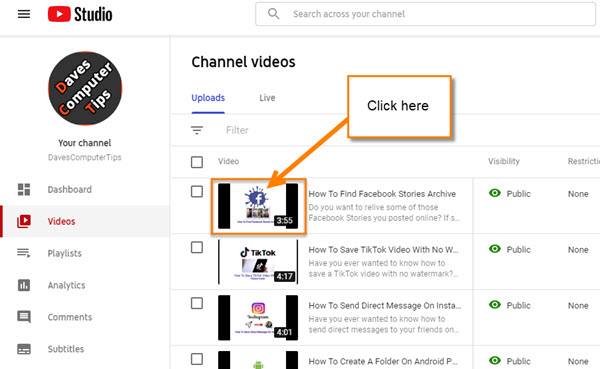Click the Filter text field
600x369 pixels.
(x=237, y=130)
